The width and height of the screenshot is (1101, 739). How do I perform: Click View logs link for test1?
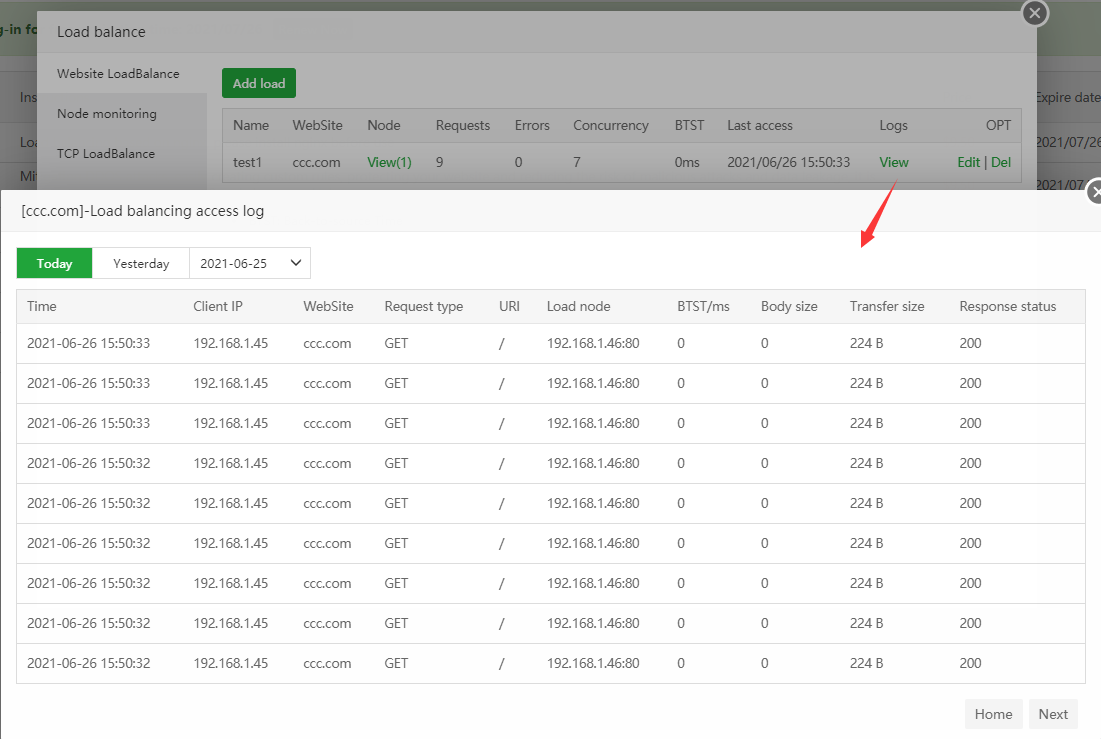894,162
